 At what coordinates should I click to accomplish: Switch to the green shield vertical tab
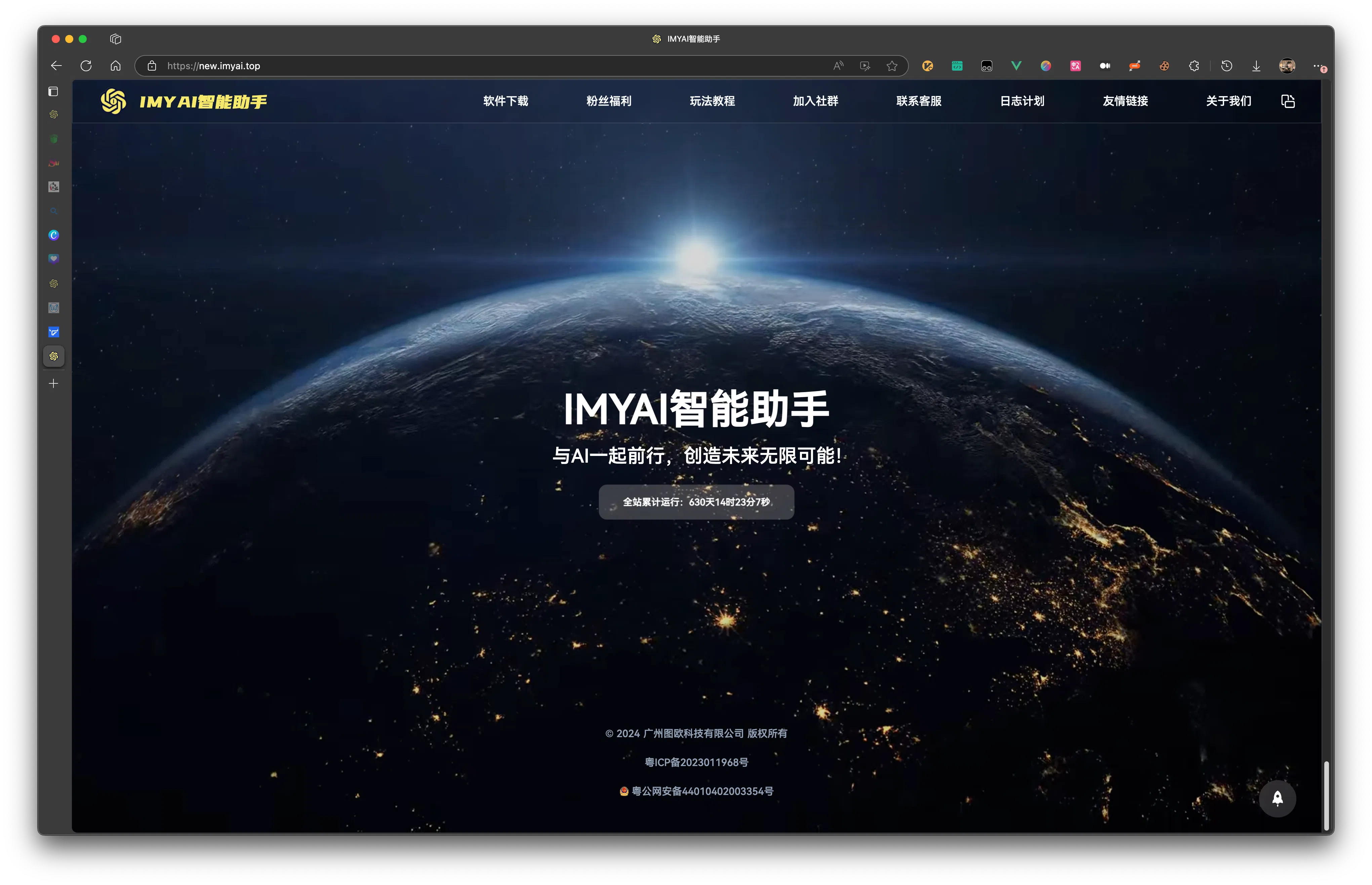[x=53, y=139]
